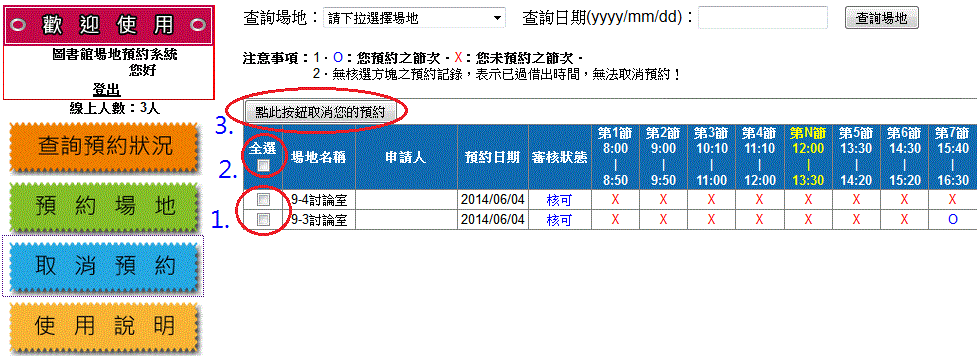Click the 第1節 X in 9-4討論室 row

point(615,200)
